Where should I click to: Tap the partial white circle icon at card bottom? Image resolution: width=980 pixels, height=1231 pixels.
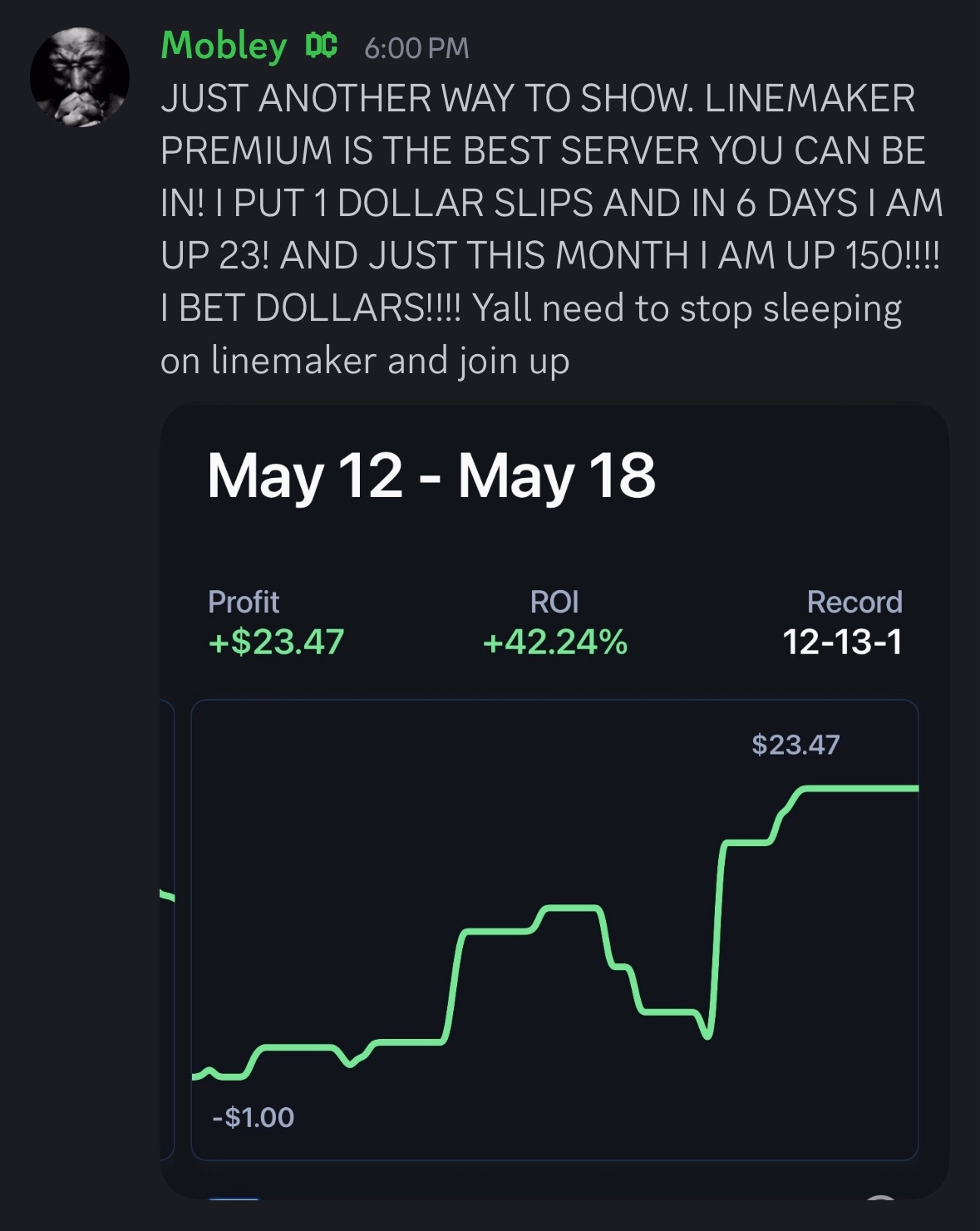point(881,1198)
